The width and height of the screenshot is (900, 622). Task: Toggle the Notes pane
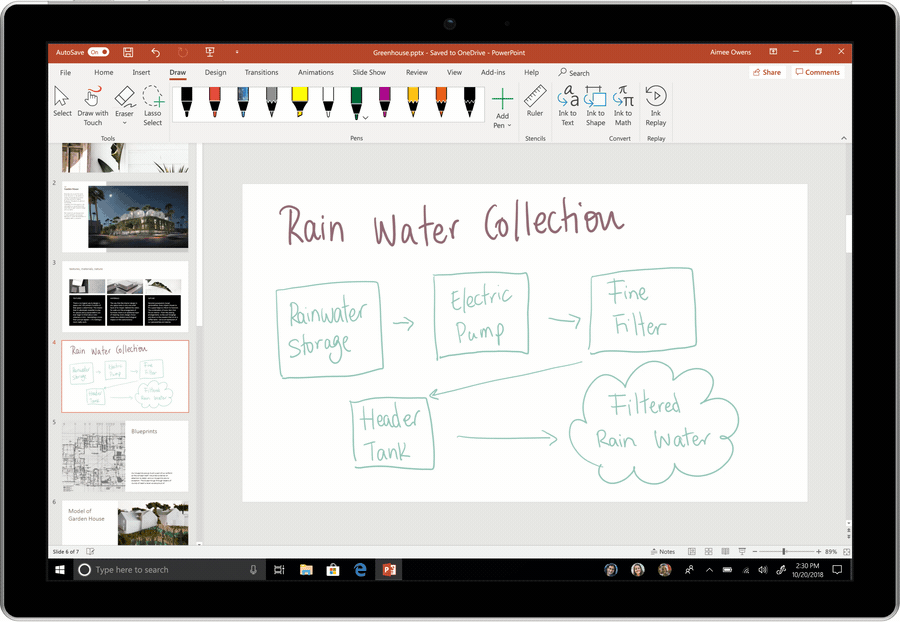tap(663, 551)
